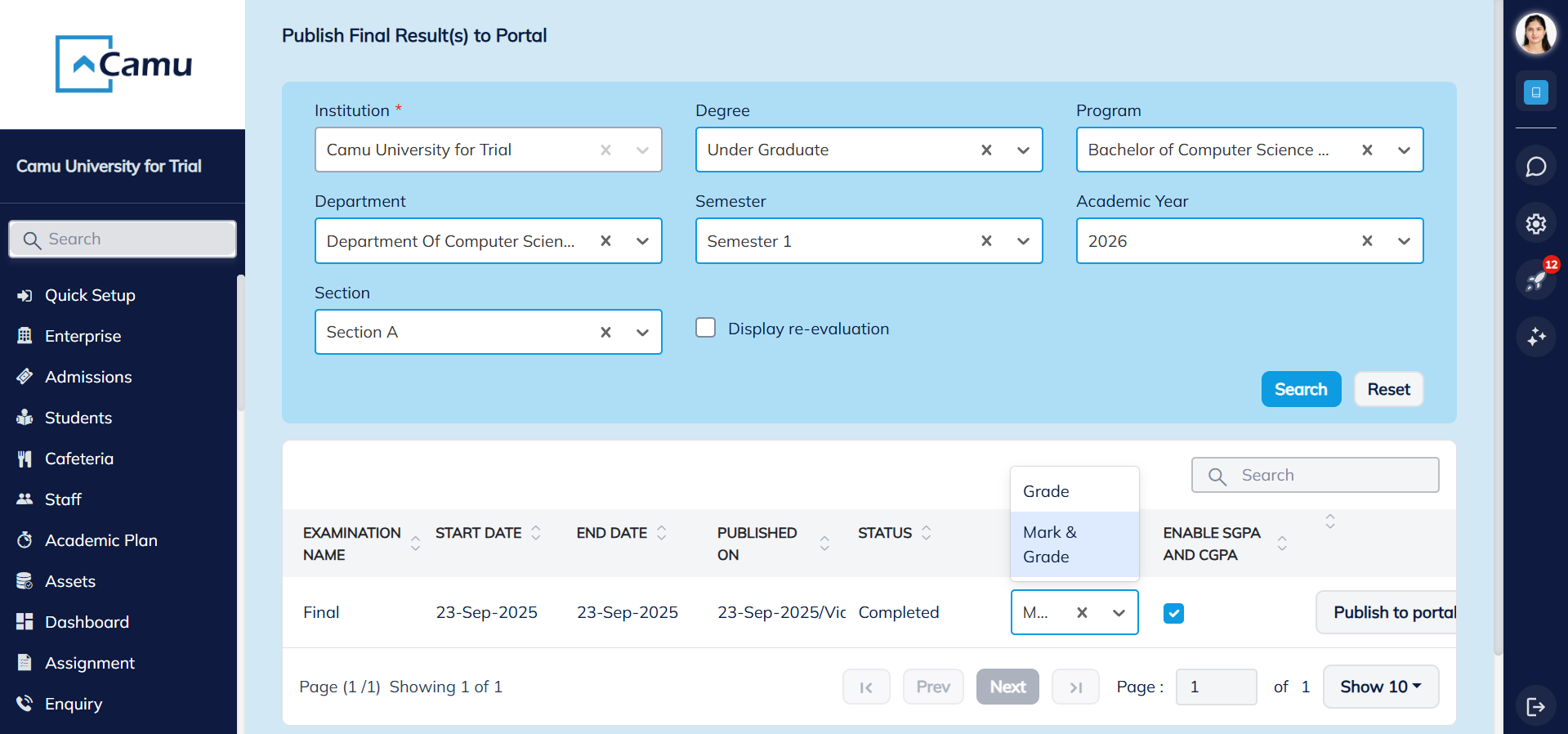Click the rocket notifications icon

pos(1535,280)
